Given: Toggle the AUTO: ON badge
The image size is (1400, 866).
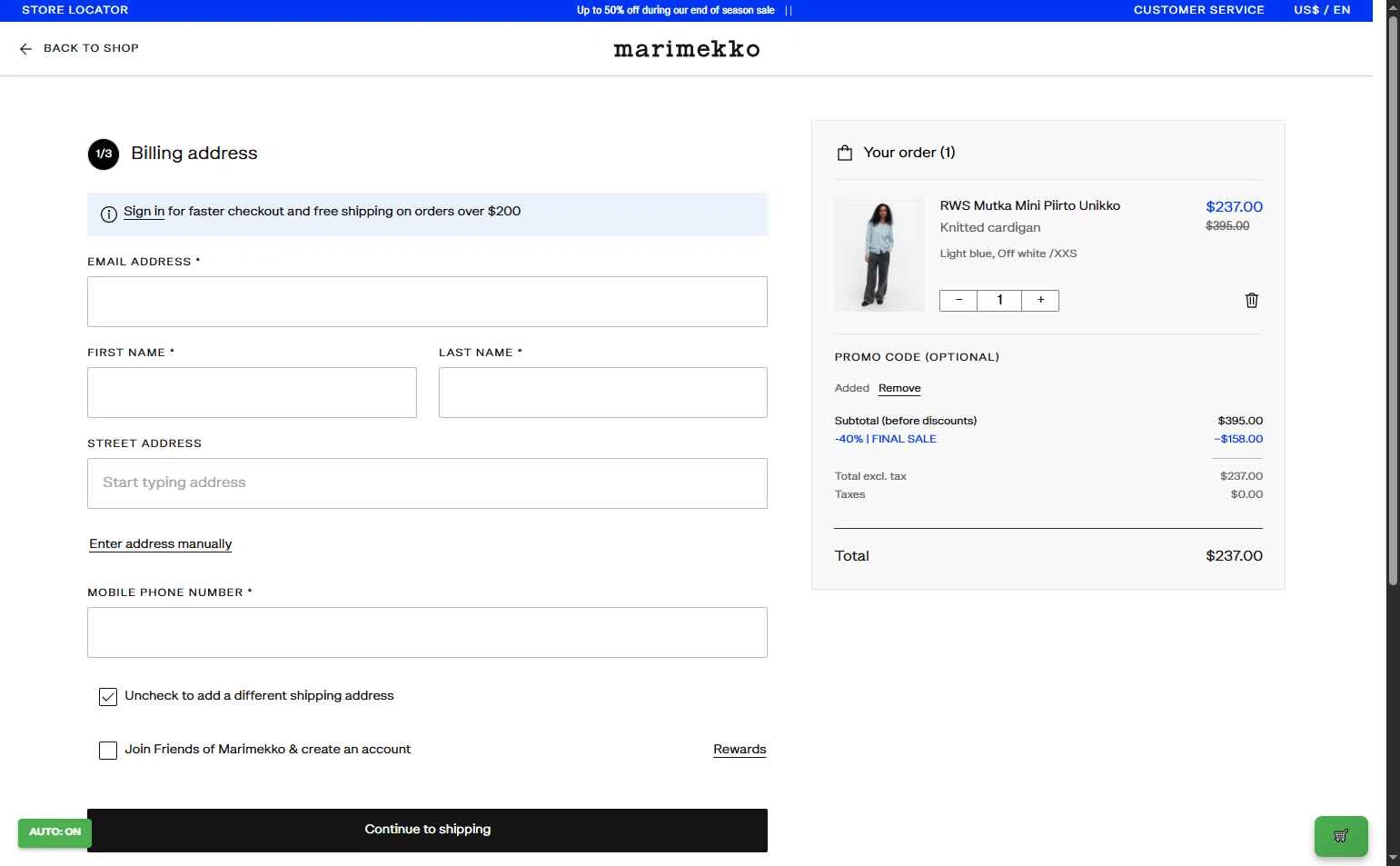Looking at the screenshot, I should (x=55, y=832).
